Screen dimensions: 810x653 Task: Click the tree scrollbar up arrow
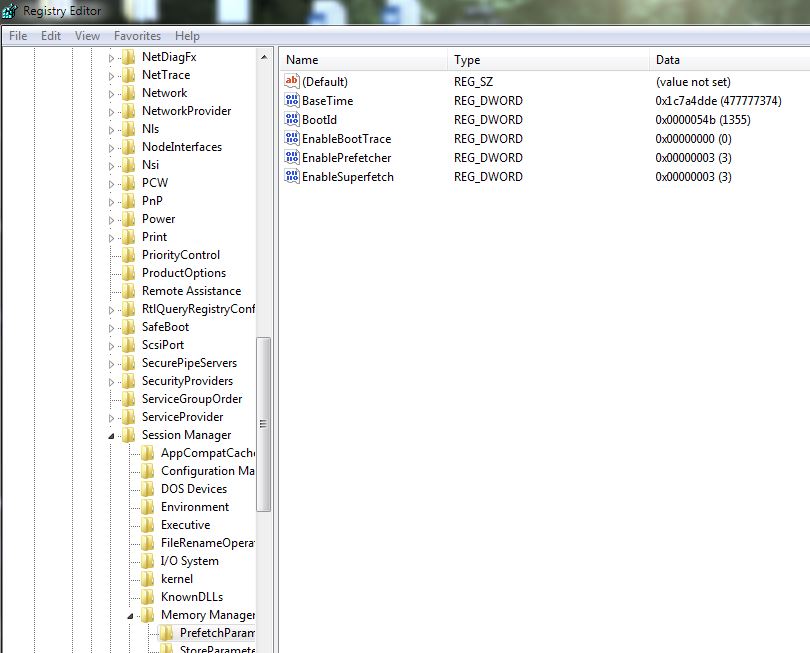click(x=264, y=57)
